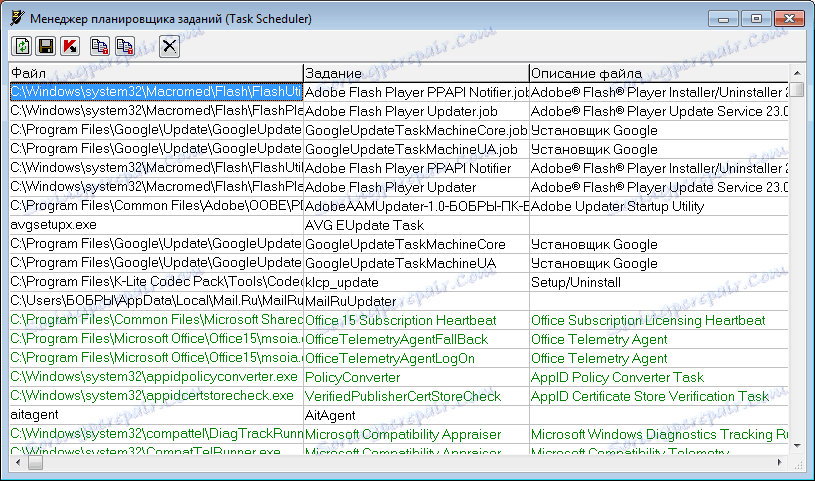
Task: Delete the selected task with the black X icon
Action: (x=169, y=46)
